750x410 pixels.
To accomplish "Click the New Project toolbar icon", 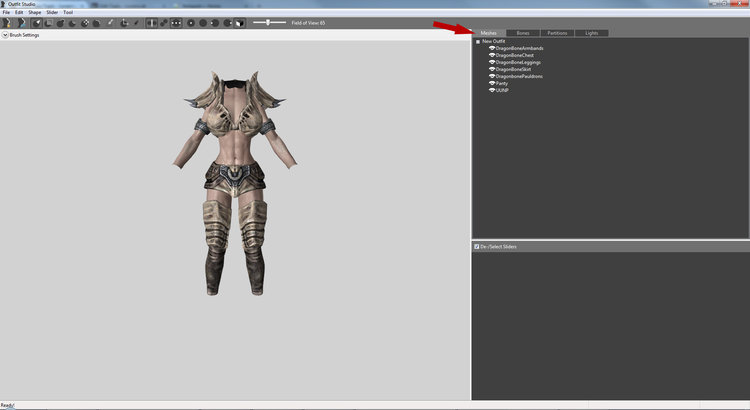I will tap(7, 23).
